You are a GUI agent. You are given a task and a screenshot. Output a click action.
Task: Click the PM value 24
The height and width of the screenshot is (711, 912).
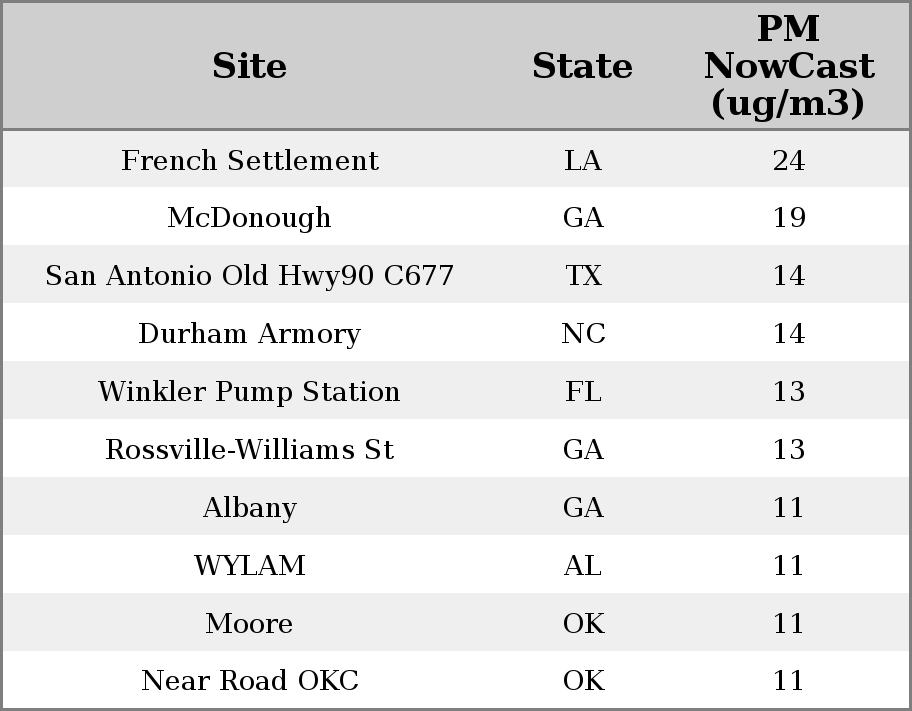(x=789, y=160)
